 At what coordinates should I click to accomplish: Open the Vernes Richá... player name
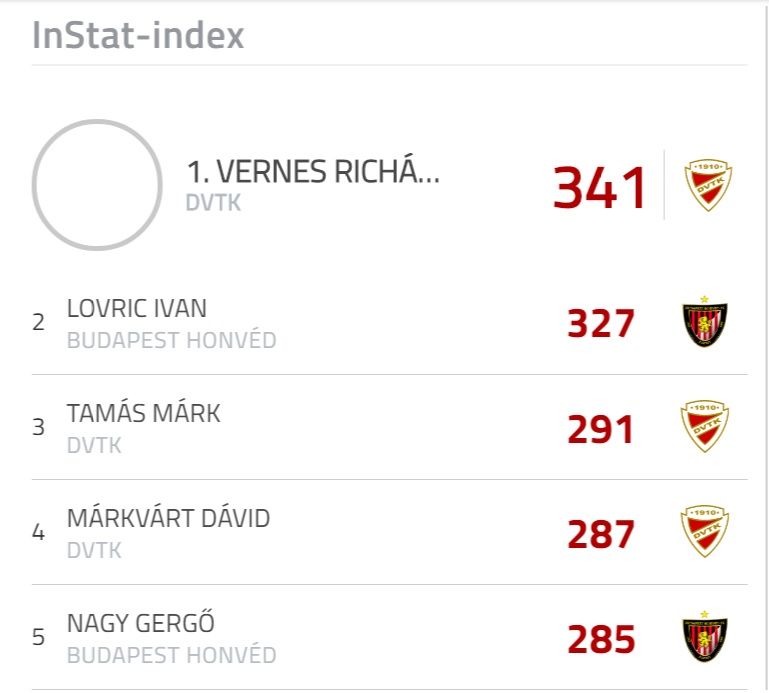(313, 172)
